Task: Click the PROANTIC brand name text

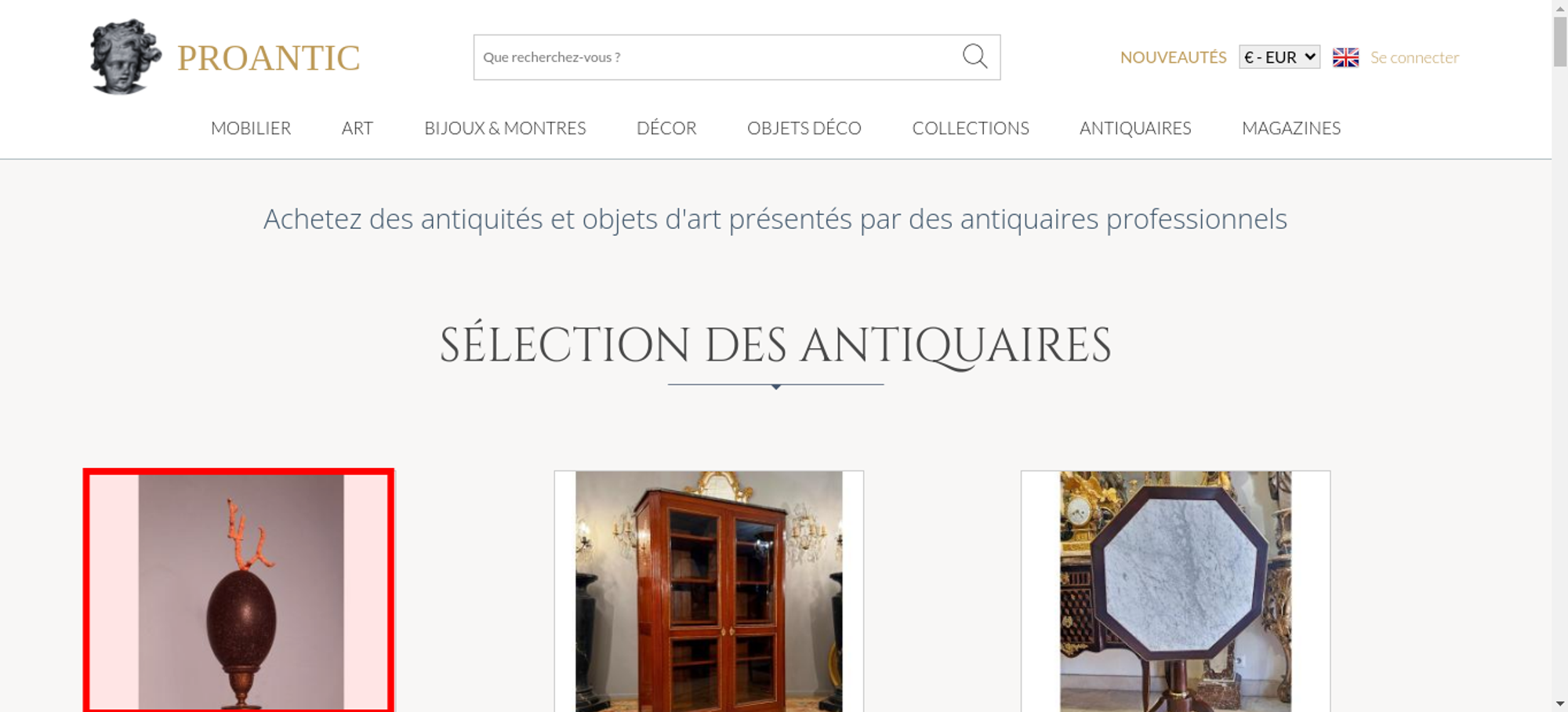Action: (268, 58)
